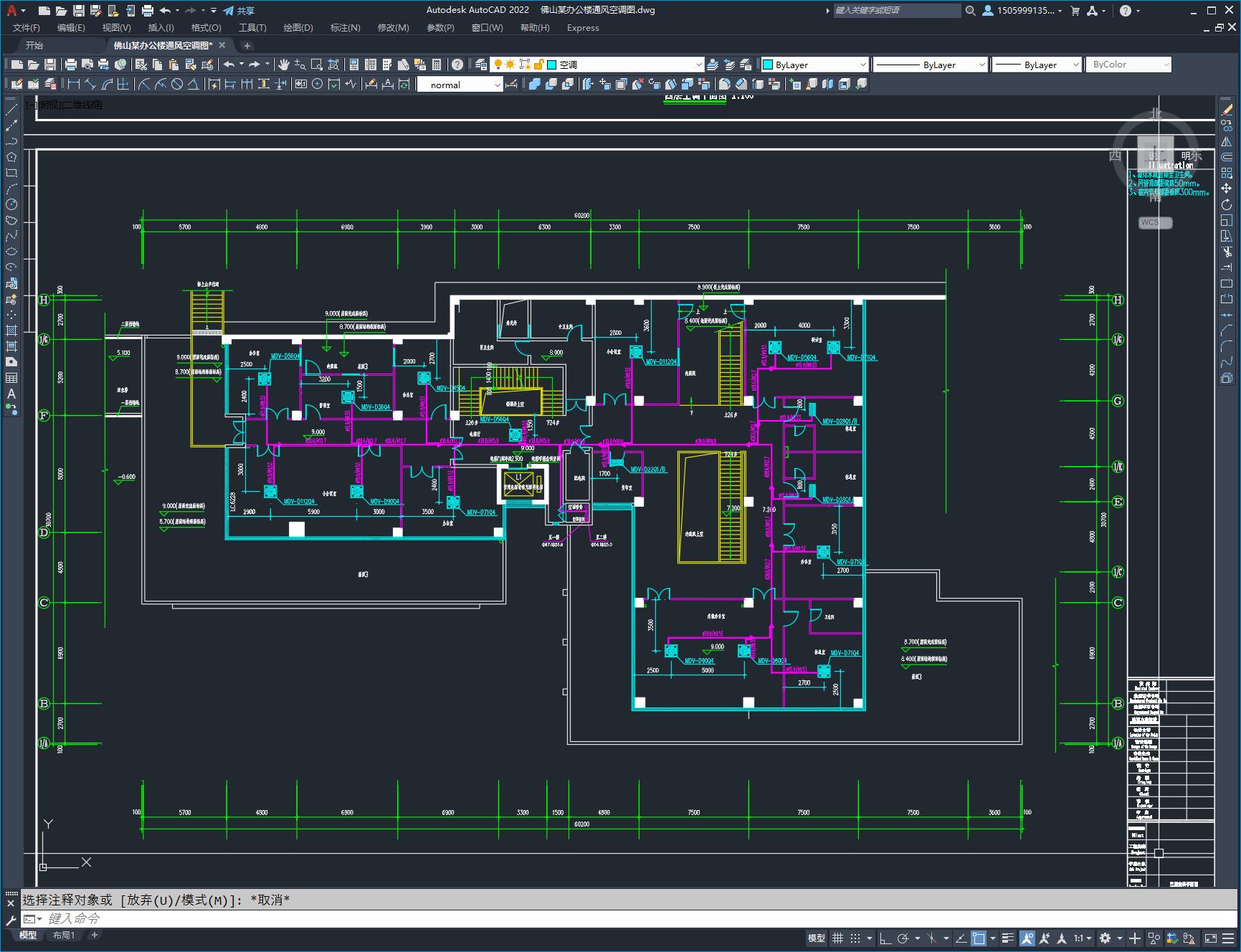Open the 文件(F) menu
The width and height of the screenshot is (1241, 952).
tap(26, 28)
